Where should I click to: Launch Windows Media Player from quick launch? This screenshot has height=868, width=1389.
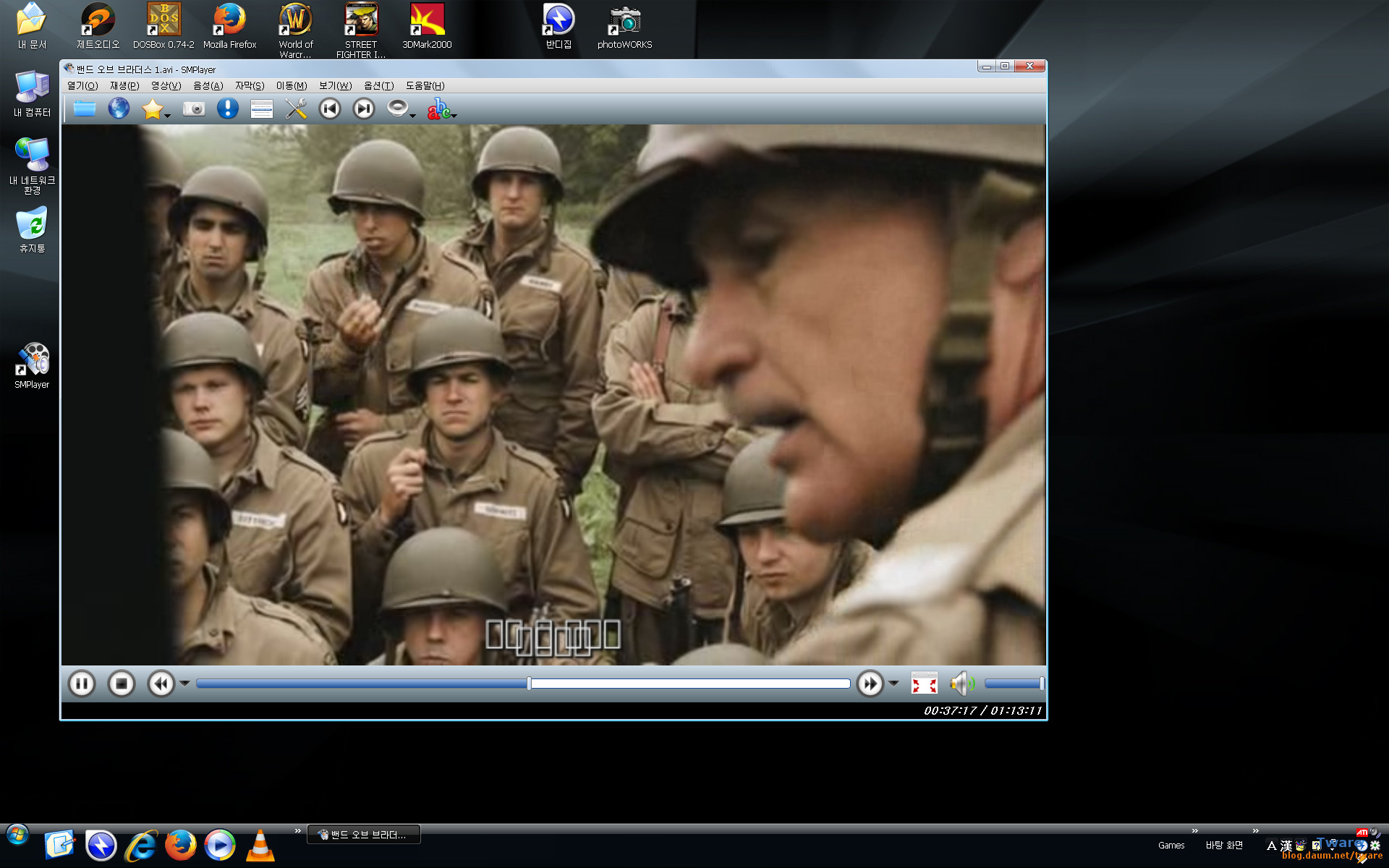219,846
